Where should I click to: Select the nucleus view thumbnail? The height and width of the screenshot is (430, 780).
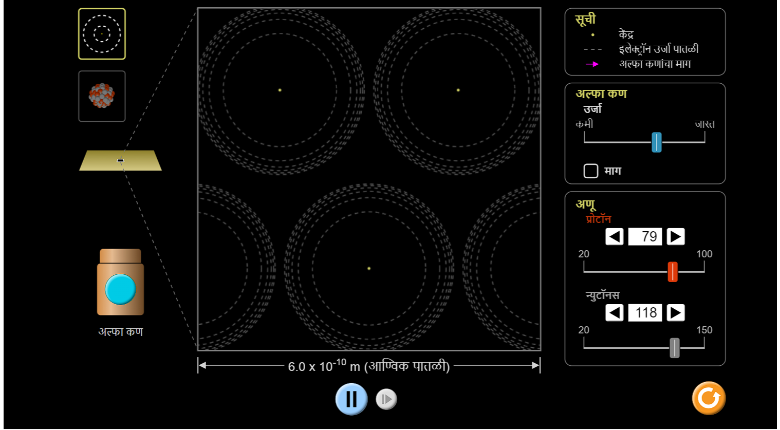click(x=102, y=96)
